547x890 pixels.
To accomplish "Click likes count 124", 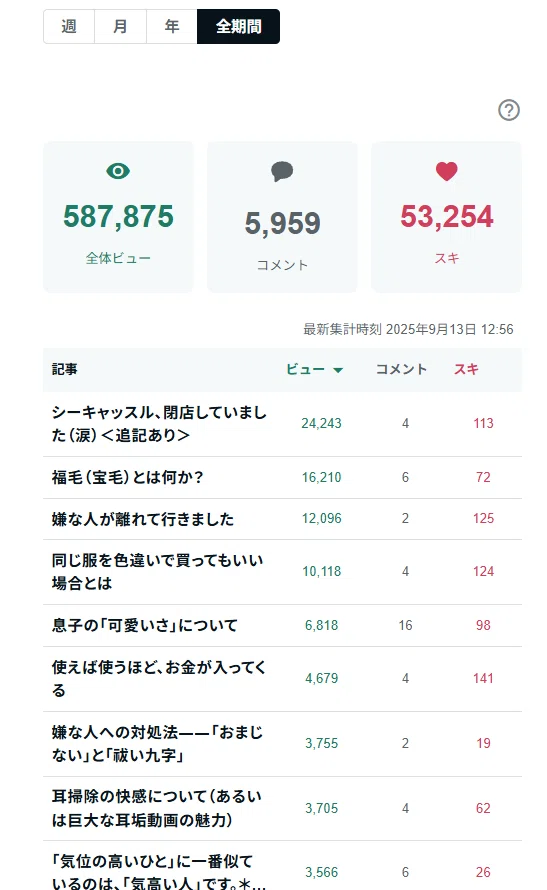I will pyautogui.click(x=483, y=572).
